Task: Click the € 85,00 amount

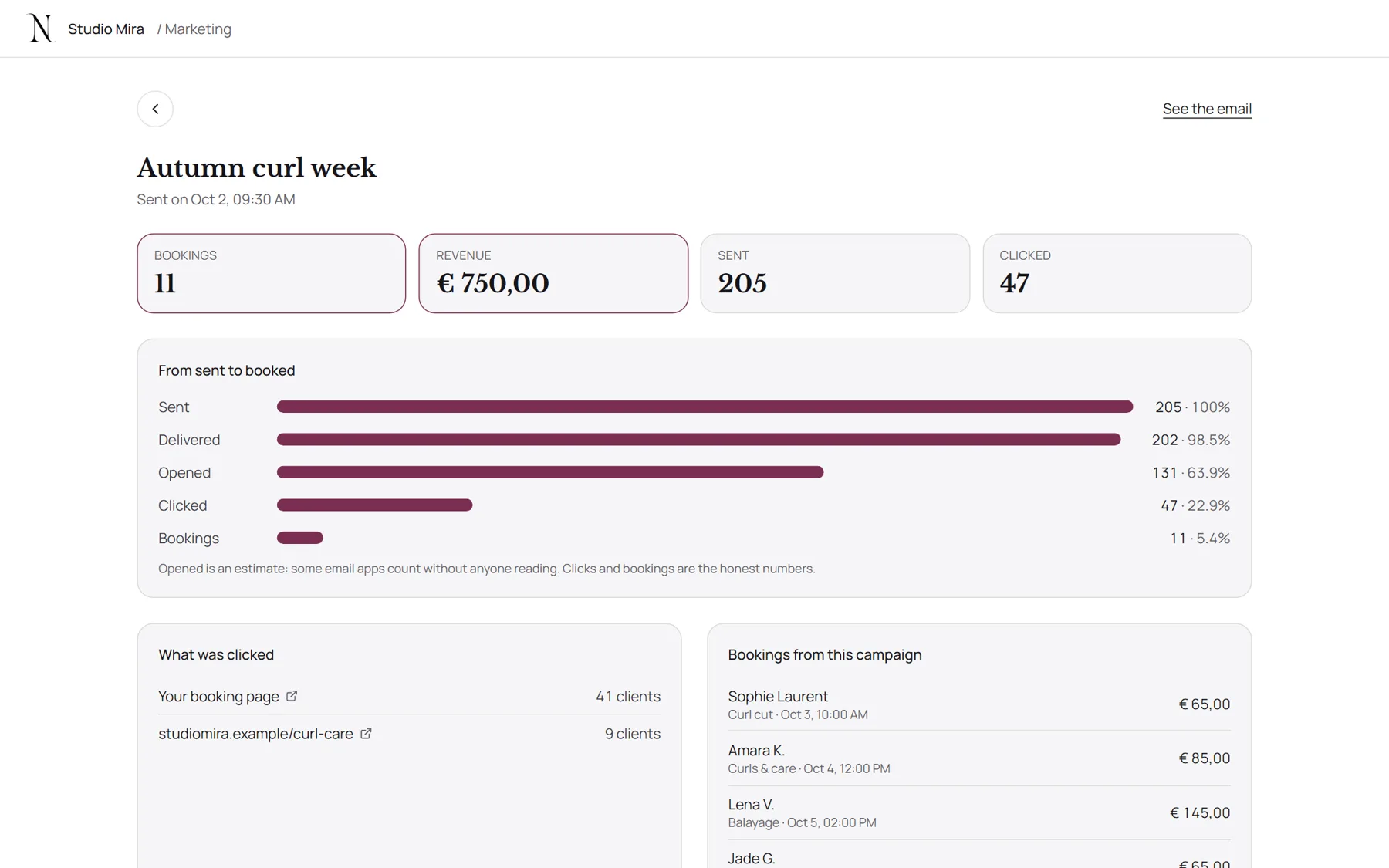Action: click(1204, 758)
